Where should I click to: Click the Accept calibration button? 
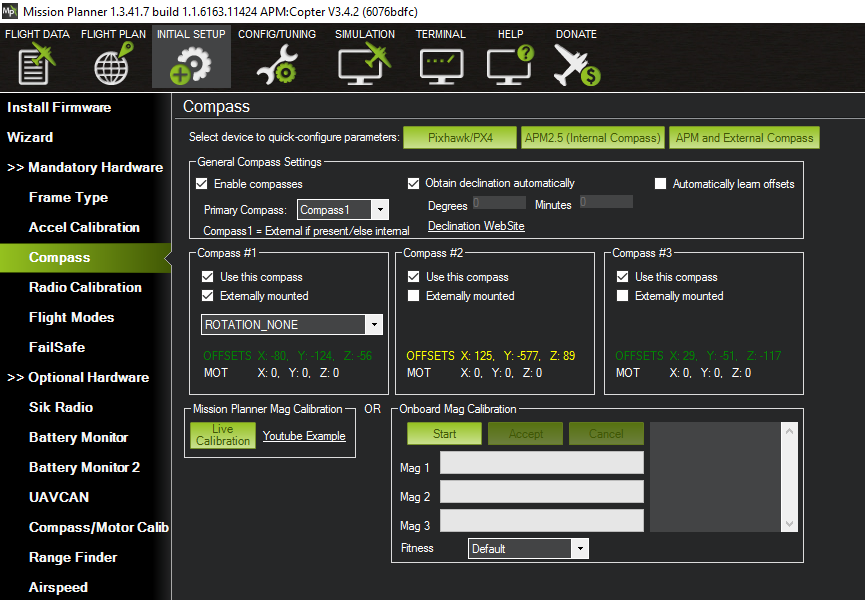tap(526, 434)
